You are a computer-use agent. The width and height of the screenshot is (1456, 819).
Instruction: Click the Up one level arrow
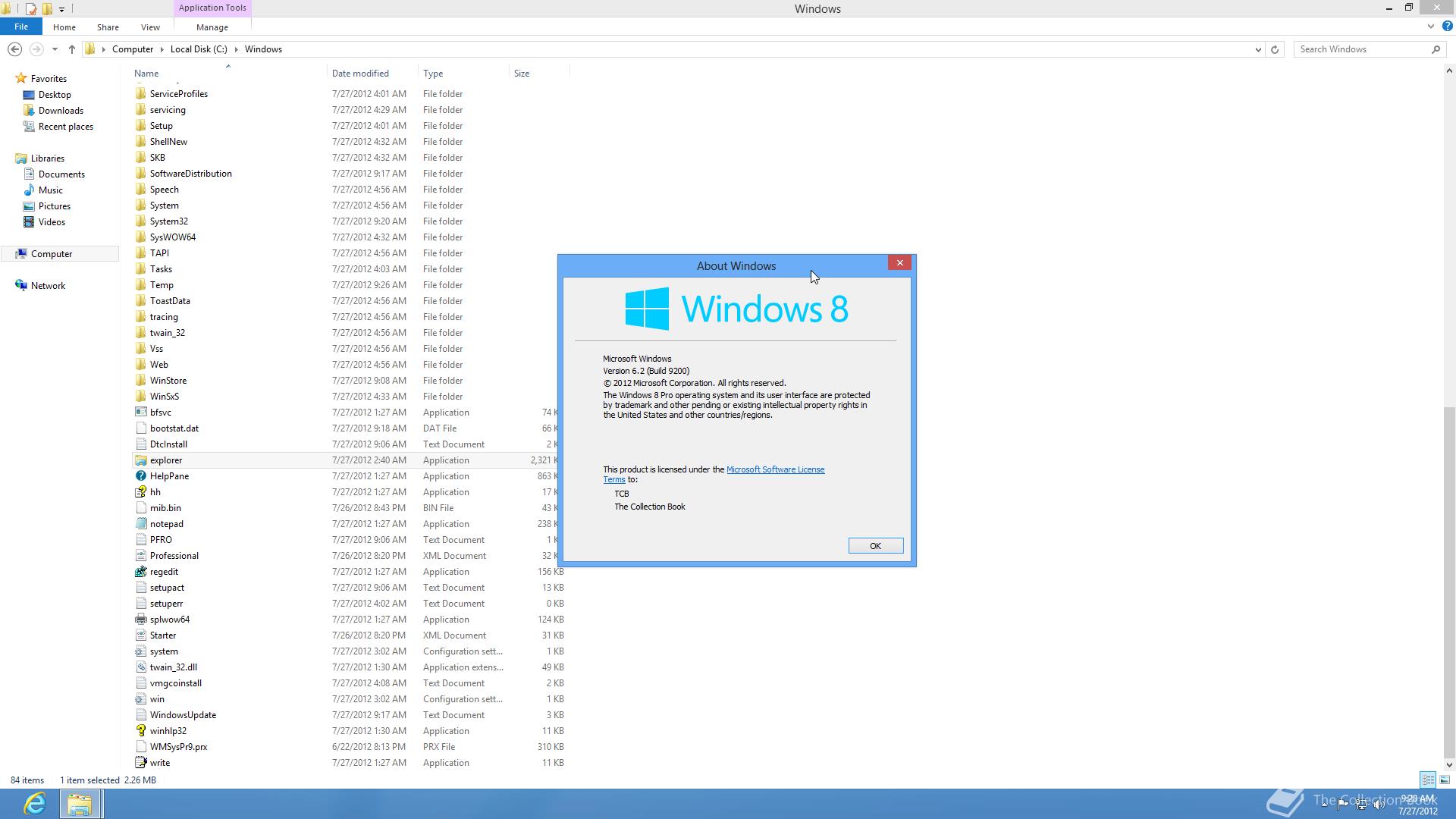click(72, 49)
